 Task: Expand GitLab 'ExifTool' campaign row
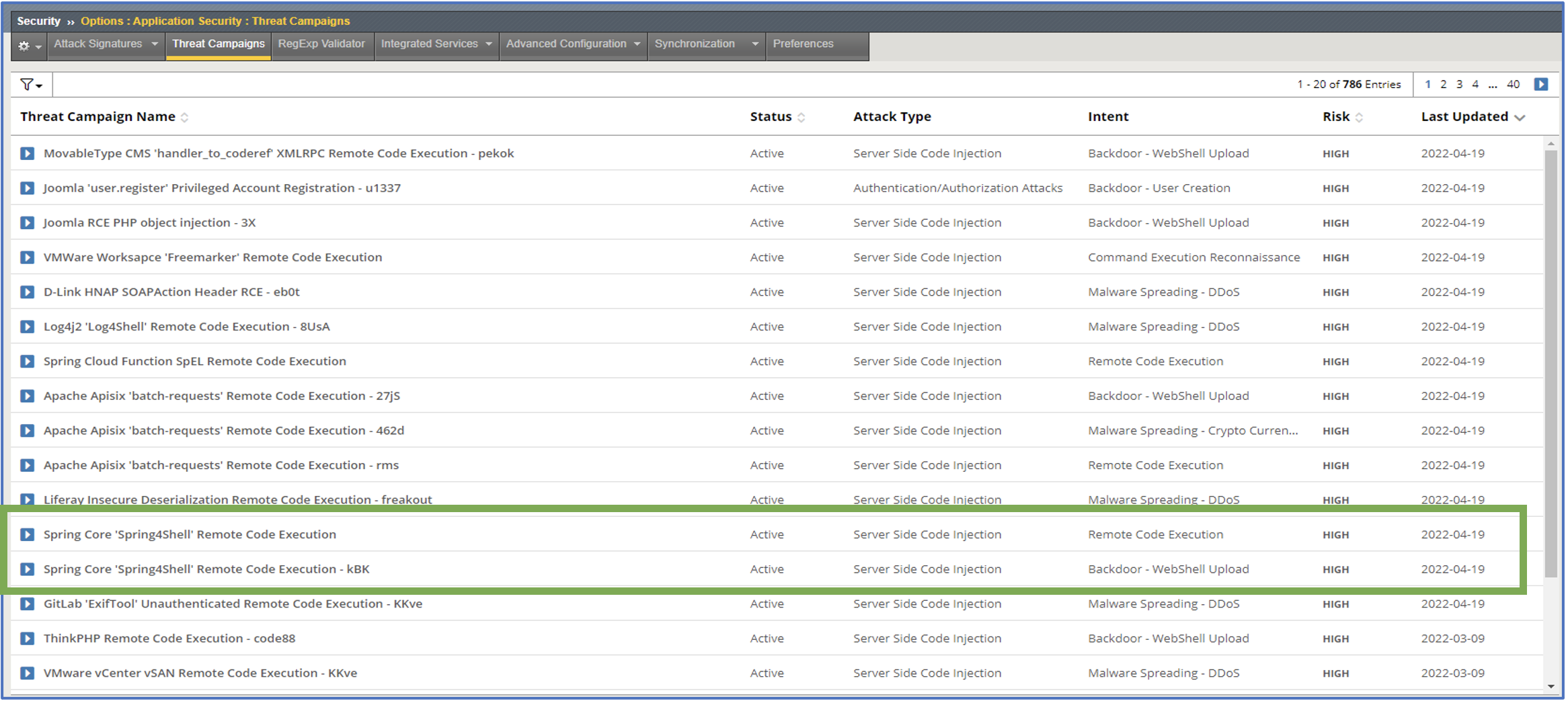[27, 604]
